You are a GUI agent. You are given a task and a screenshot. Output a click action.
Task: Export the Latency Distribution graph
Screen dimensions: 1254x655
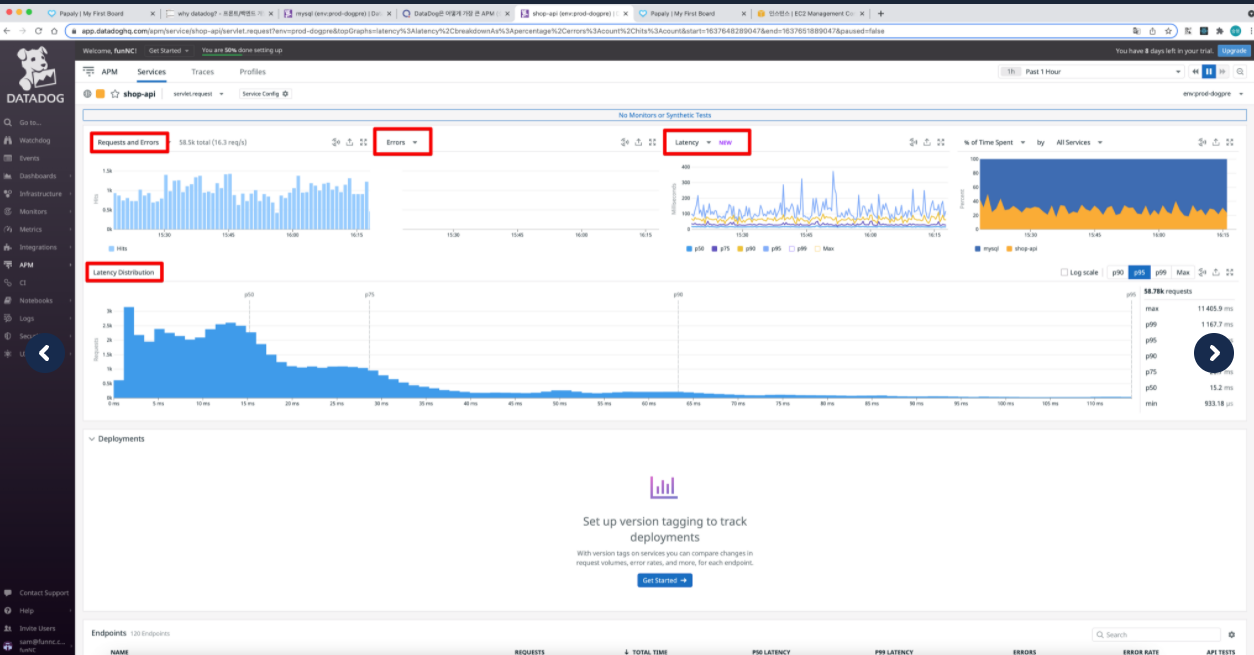pos(1215,272)
